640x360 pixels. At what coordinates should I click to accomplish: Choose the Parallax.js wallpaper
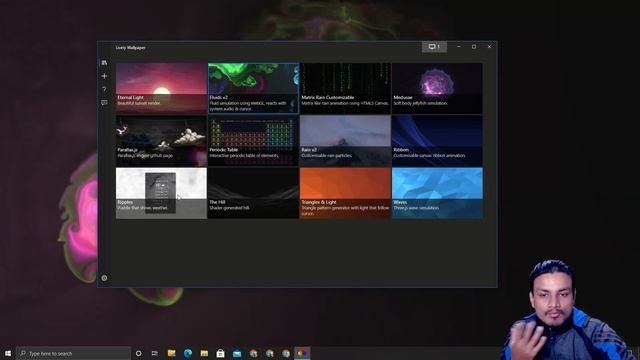pyautogui.click(x=161, y=141)
